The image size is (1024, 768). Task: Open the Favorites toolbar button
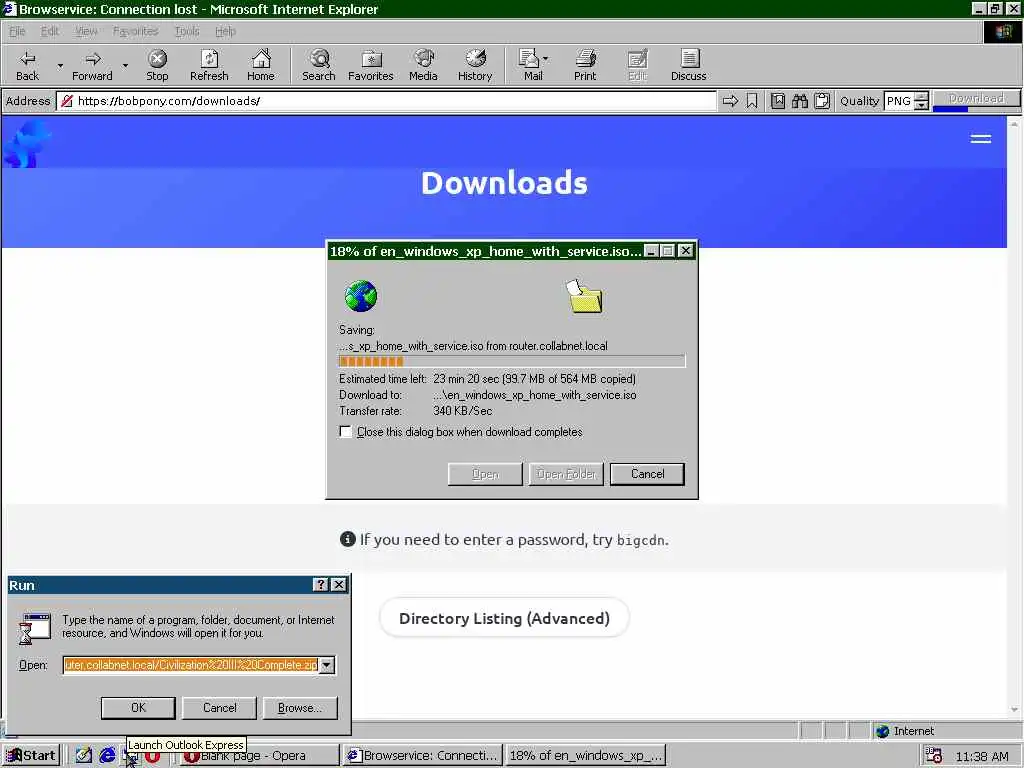coord(371,65)
